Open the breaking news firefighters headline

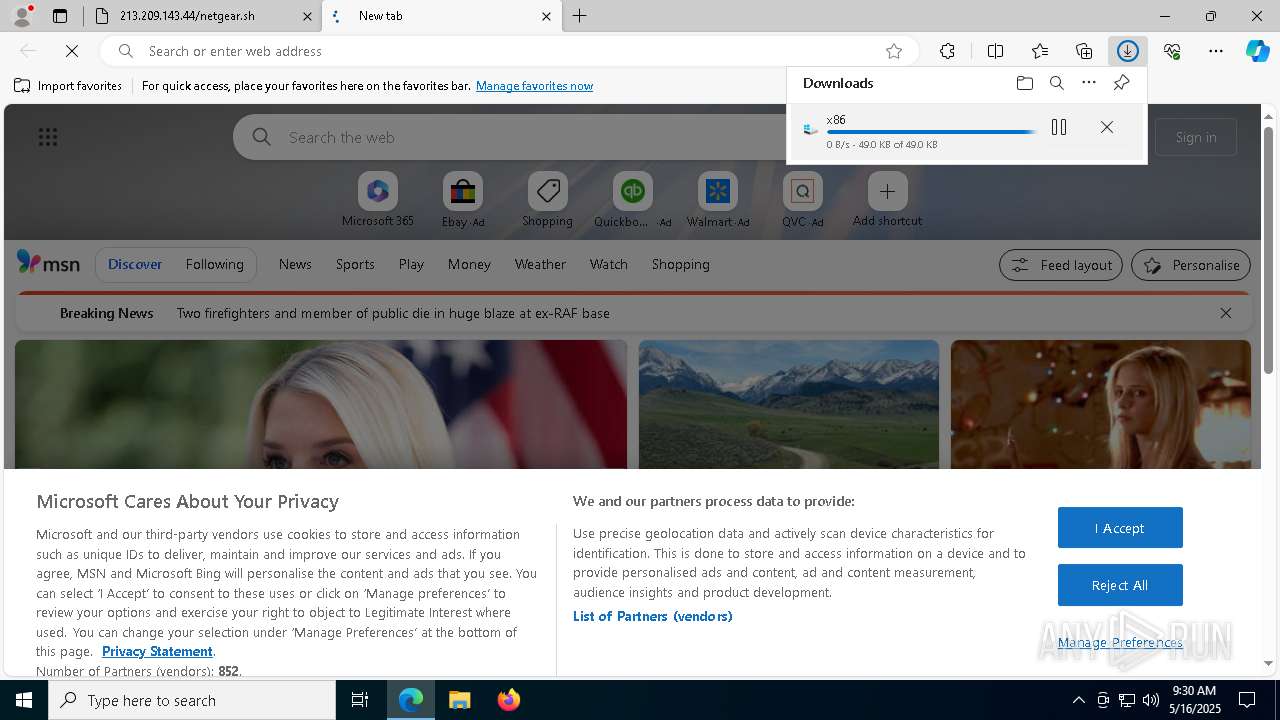[393, 313]
